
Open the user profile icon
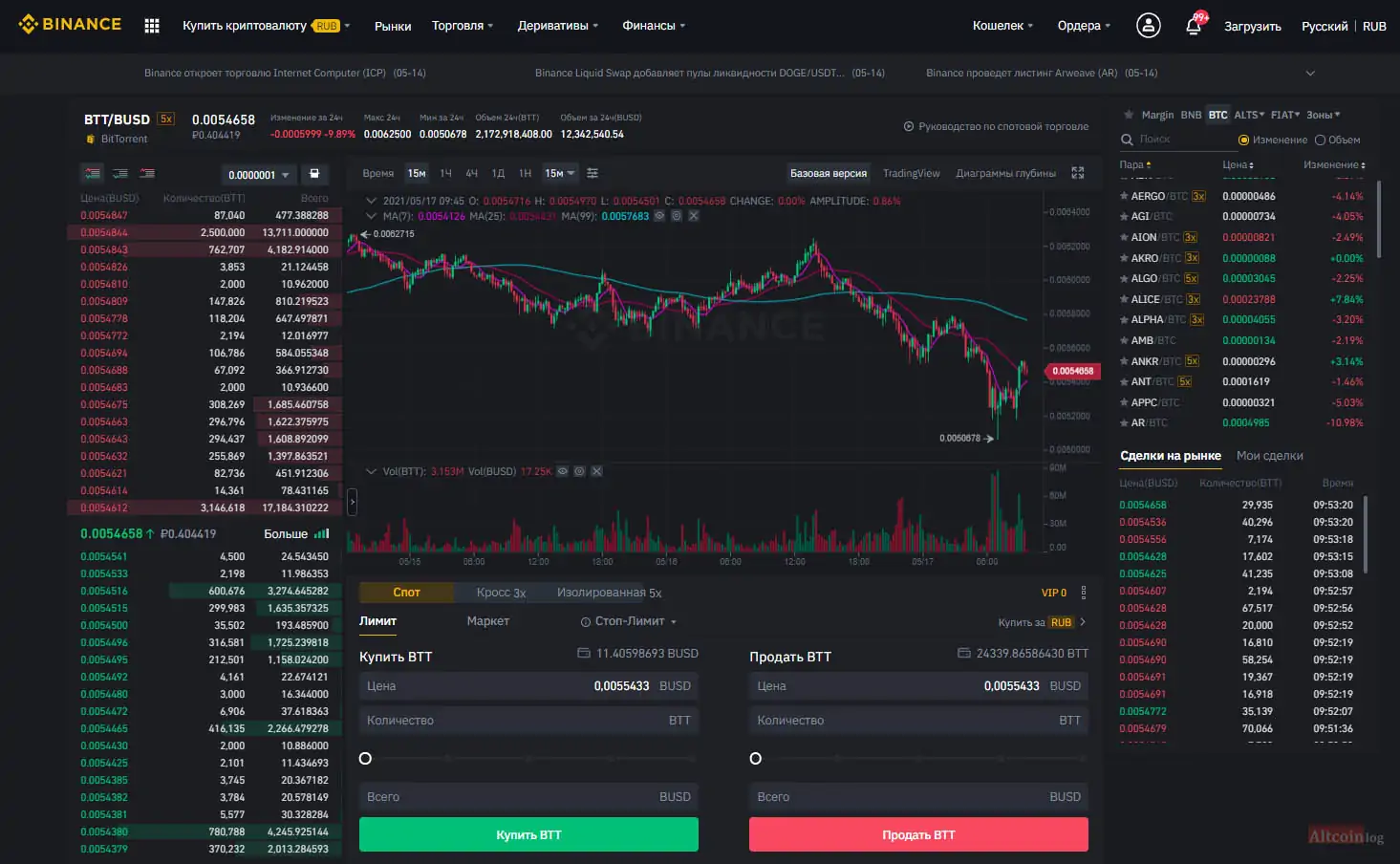tap(1149, 26)
